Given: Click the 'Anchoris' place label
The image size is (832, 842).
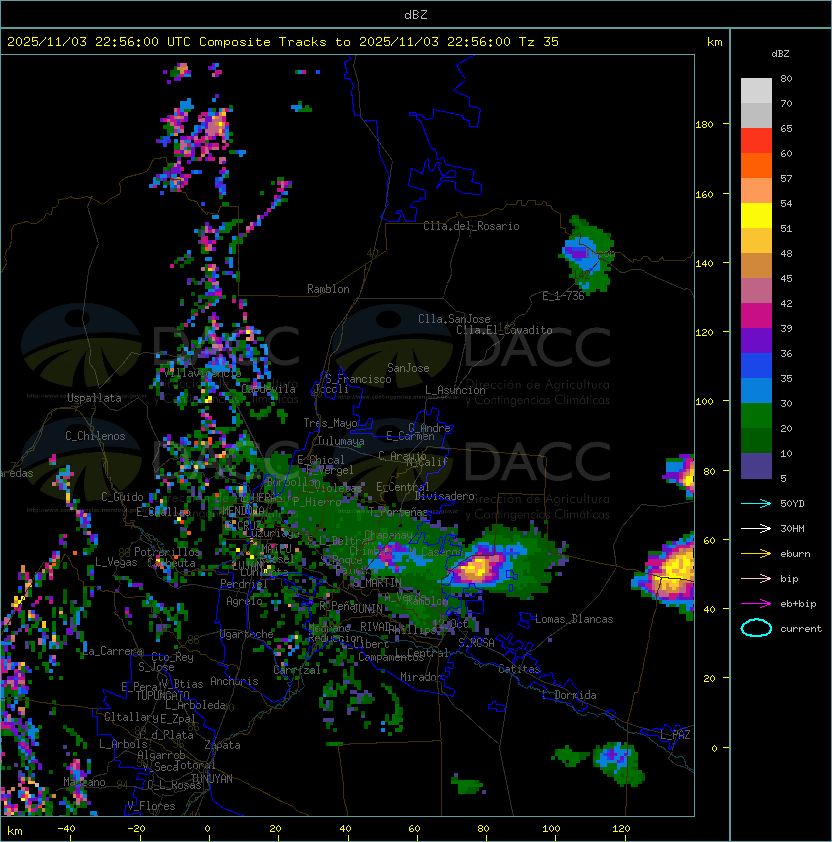Looking at the screenshot, I should pyautogui.click(x=234, y=681).
